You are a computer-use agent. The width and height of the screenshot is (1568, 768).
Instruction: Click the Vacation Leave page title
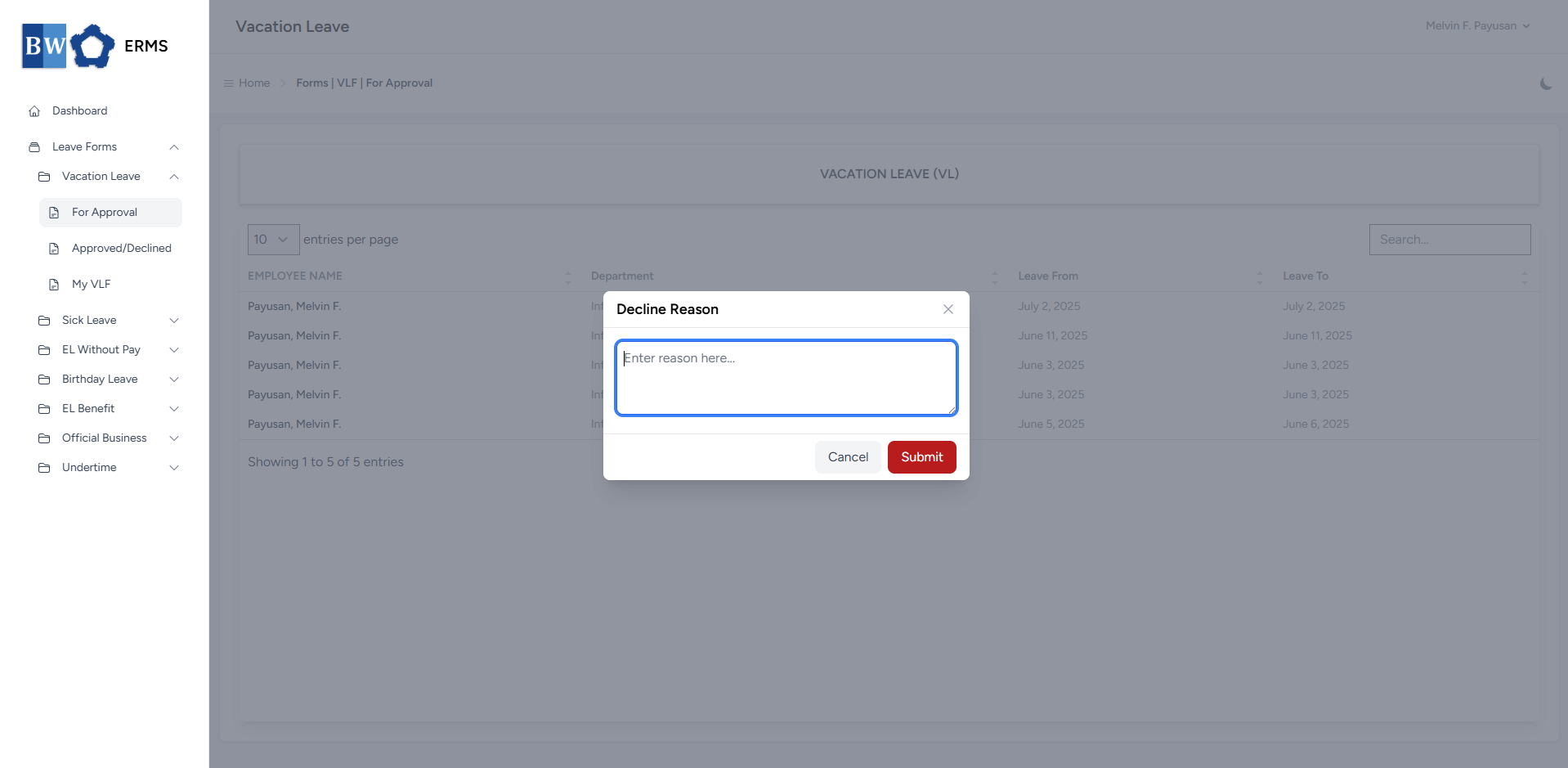point(293,27)
